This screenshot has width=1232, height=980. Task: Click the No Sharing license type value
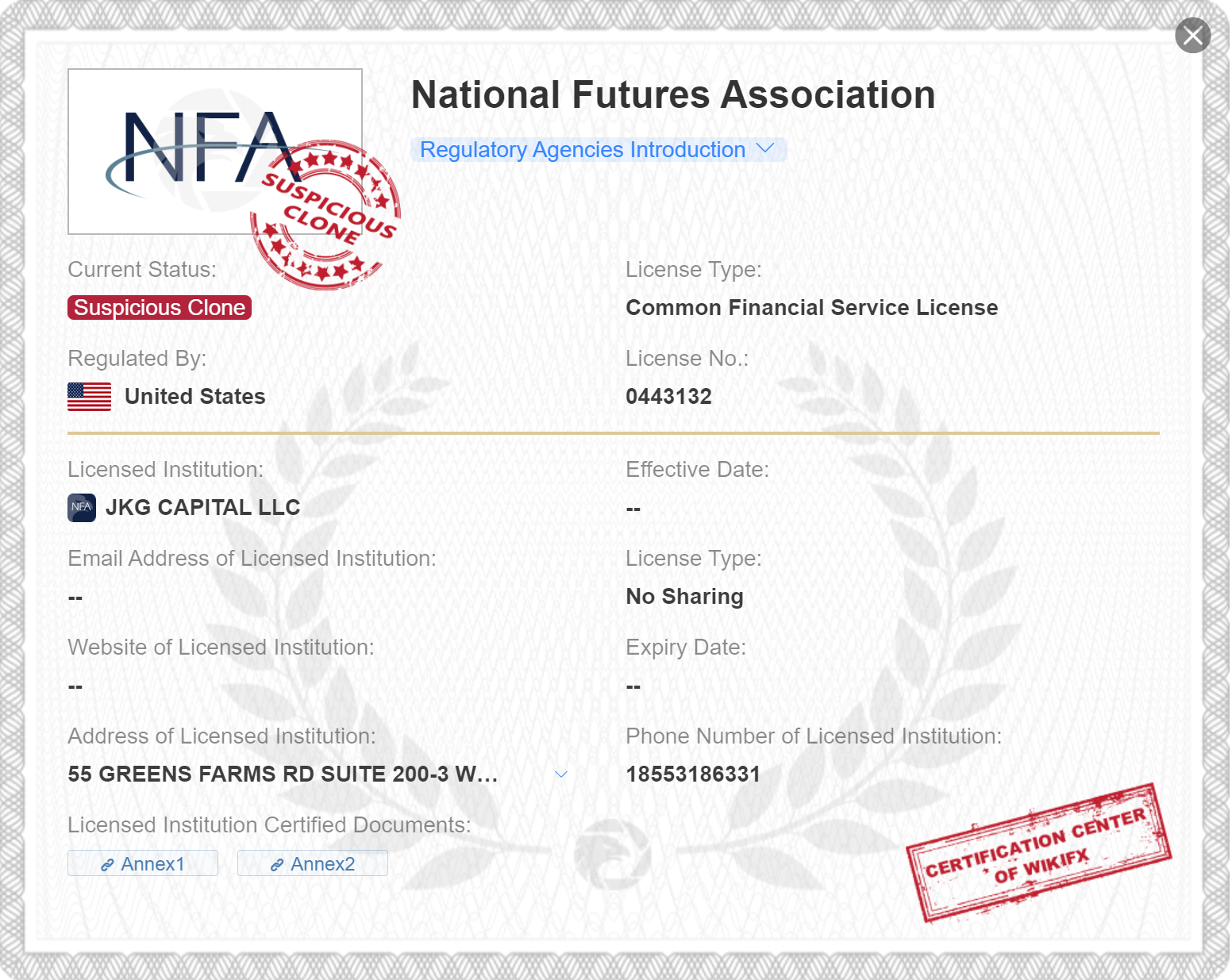[x=685, y=597]
